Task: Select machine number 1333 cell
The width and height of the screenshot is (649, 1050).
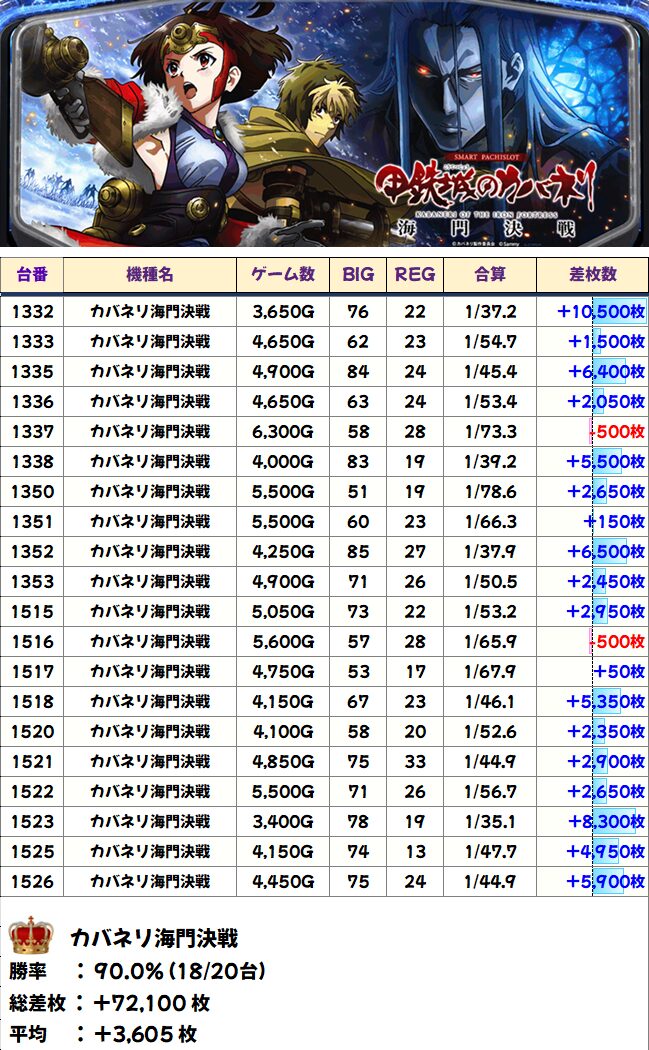Action: (32, 342)
